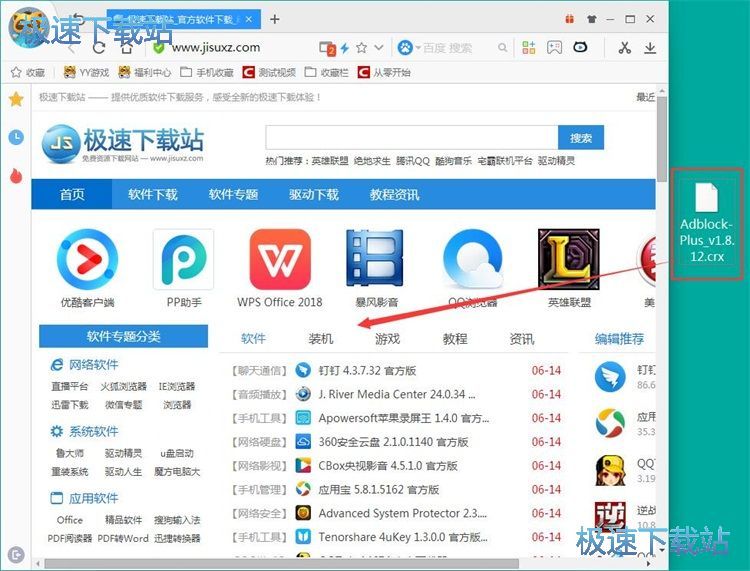Click the clock history sidebar icon
Viewport: 750px width, 571px height.
[x=16, y=137]
